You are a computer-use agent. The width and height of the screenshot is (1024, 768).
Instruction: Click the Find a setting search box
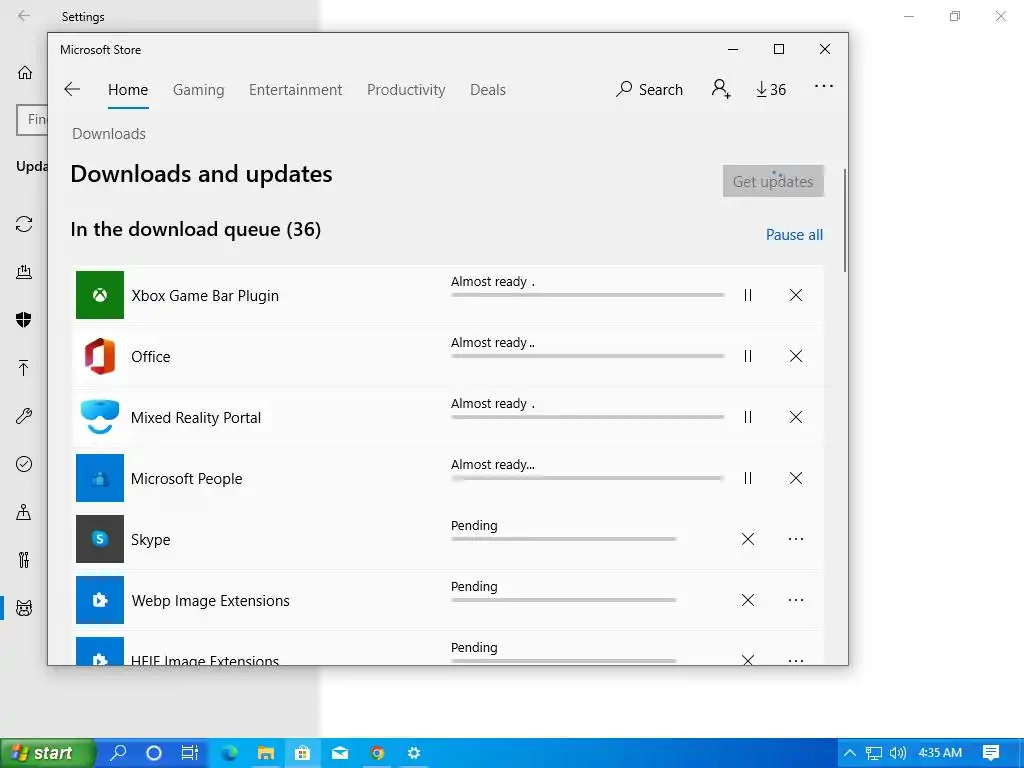32,120
